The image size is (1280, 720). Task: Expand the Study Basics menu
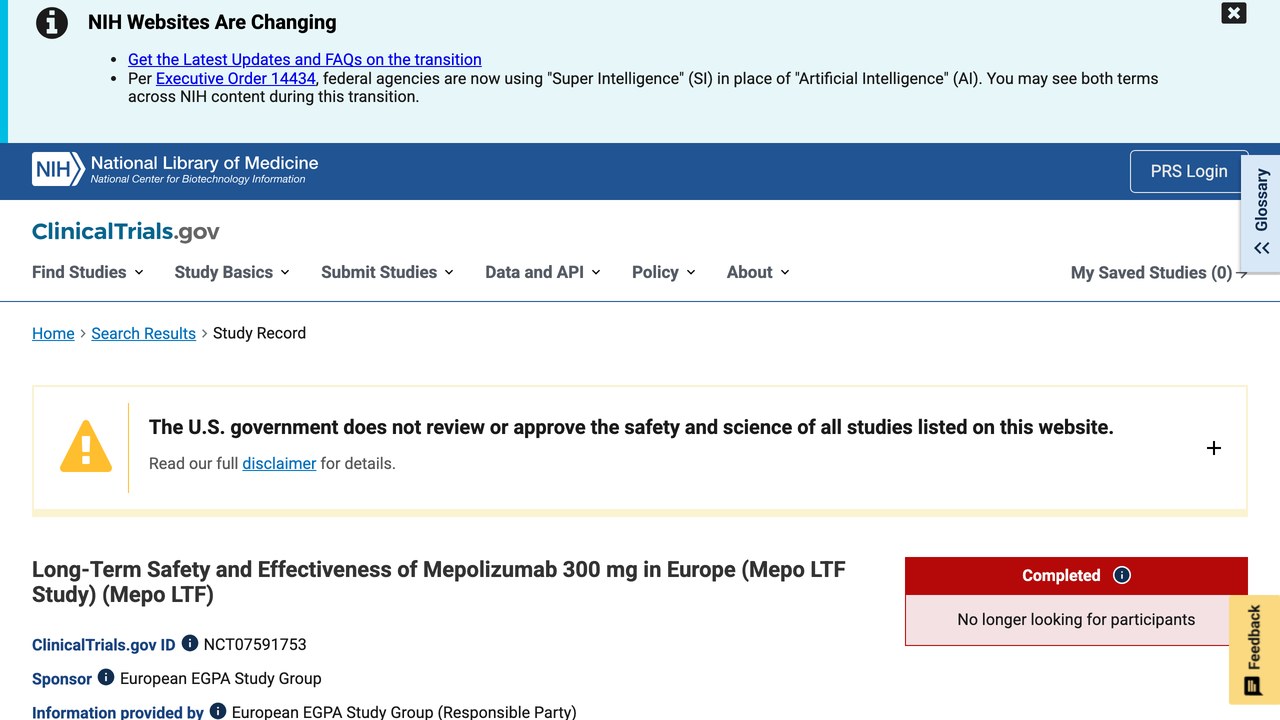tap(232, 272)
